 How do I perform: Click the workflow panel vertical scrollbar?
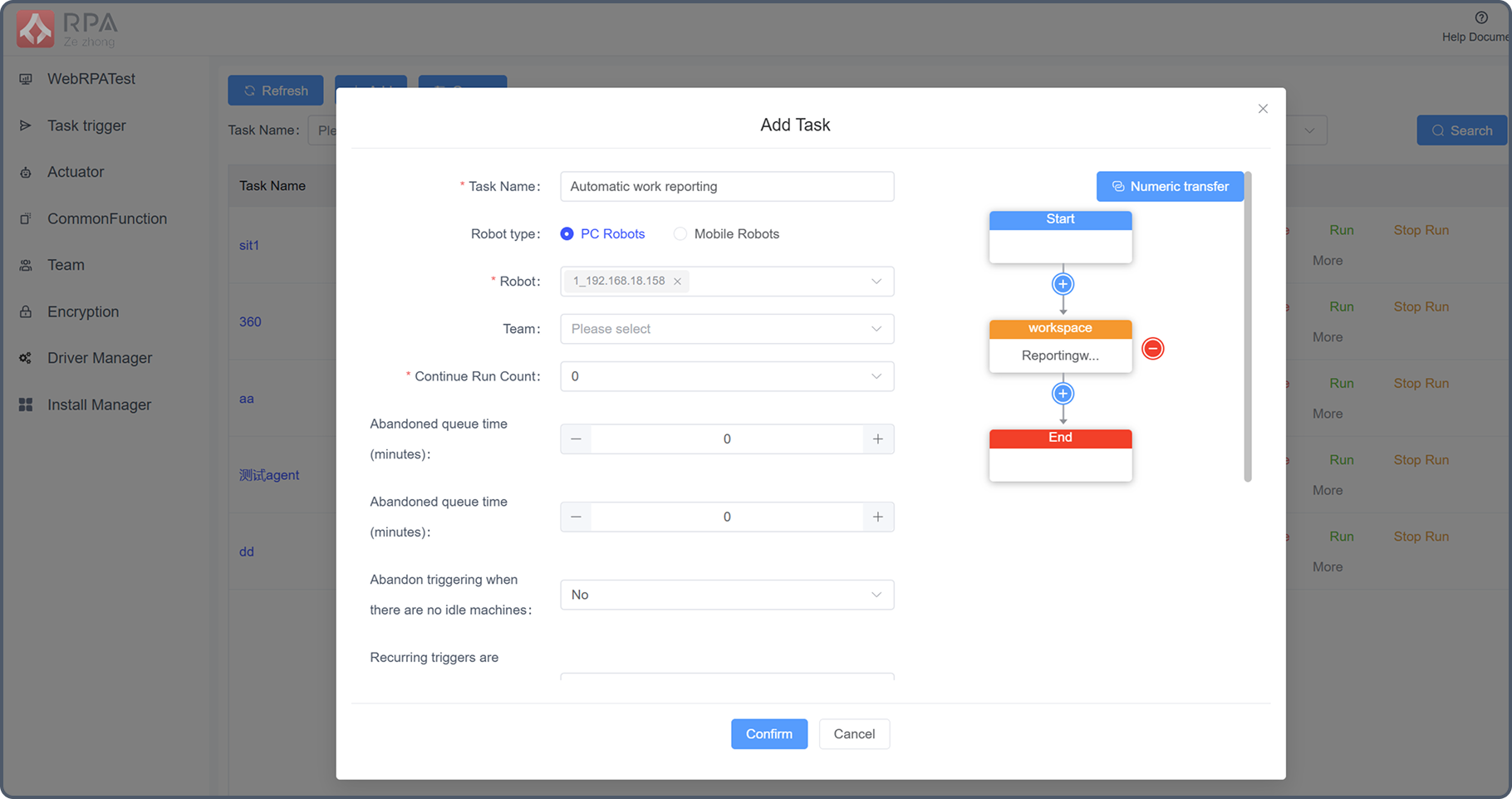coord(1248,326)
